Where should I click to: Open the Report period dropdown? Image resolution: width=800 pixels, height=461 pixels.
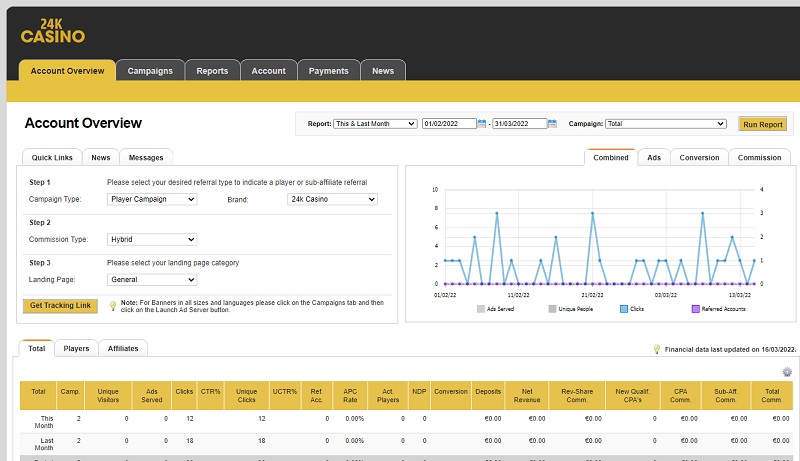click(x=375, y=123)
